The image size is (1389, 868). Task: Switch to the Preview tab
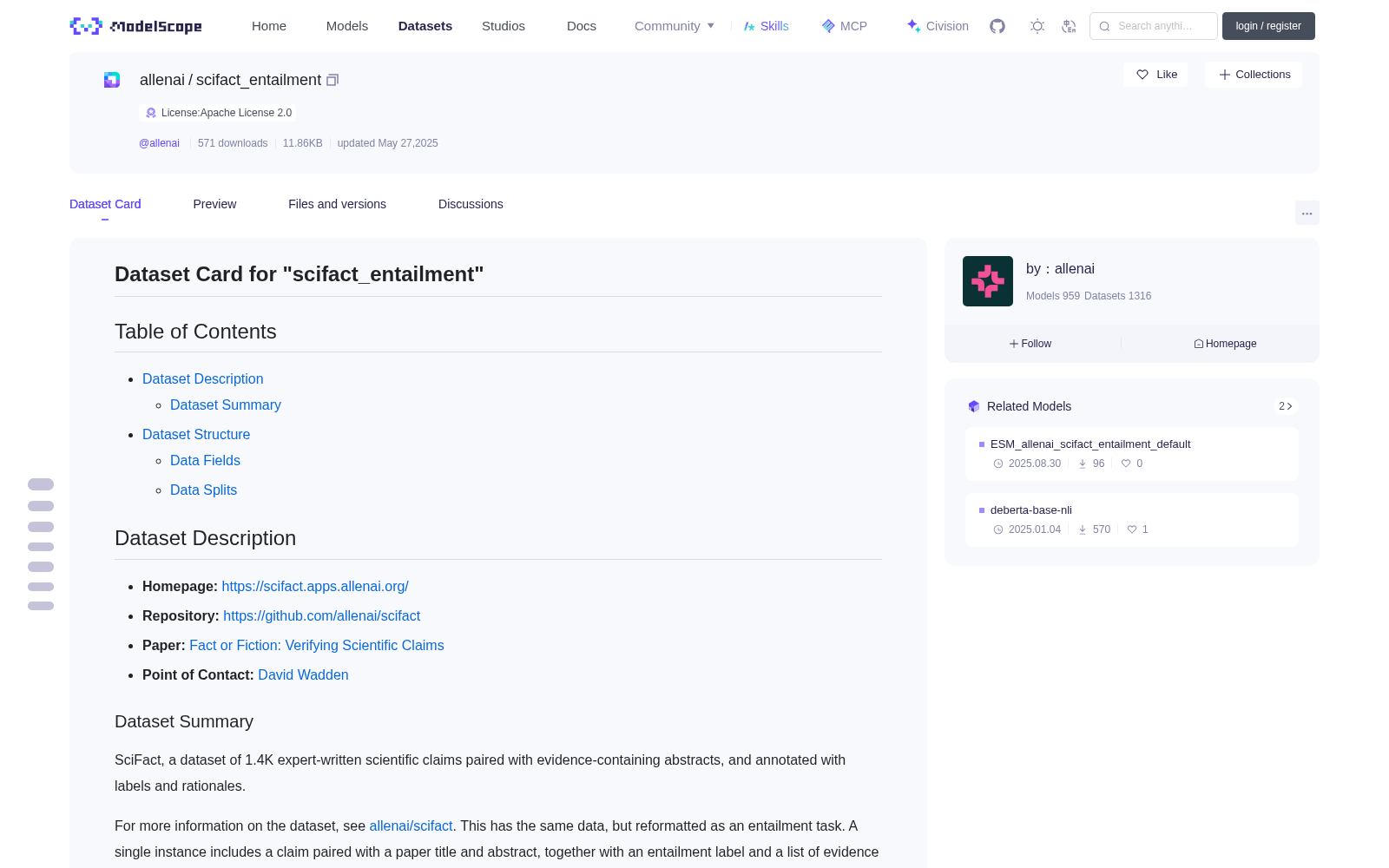click(x=214, y=204)
